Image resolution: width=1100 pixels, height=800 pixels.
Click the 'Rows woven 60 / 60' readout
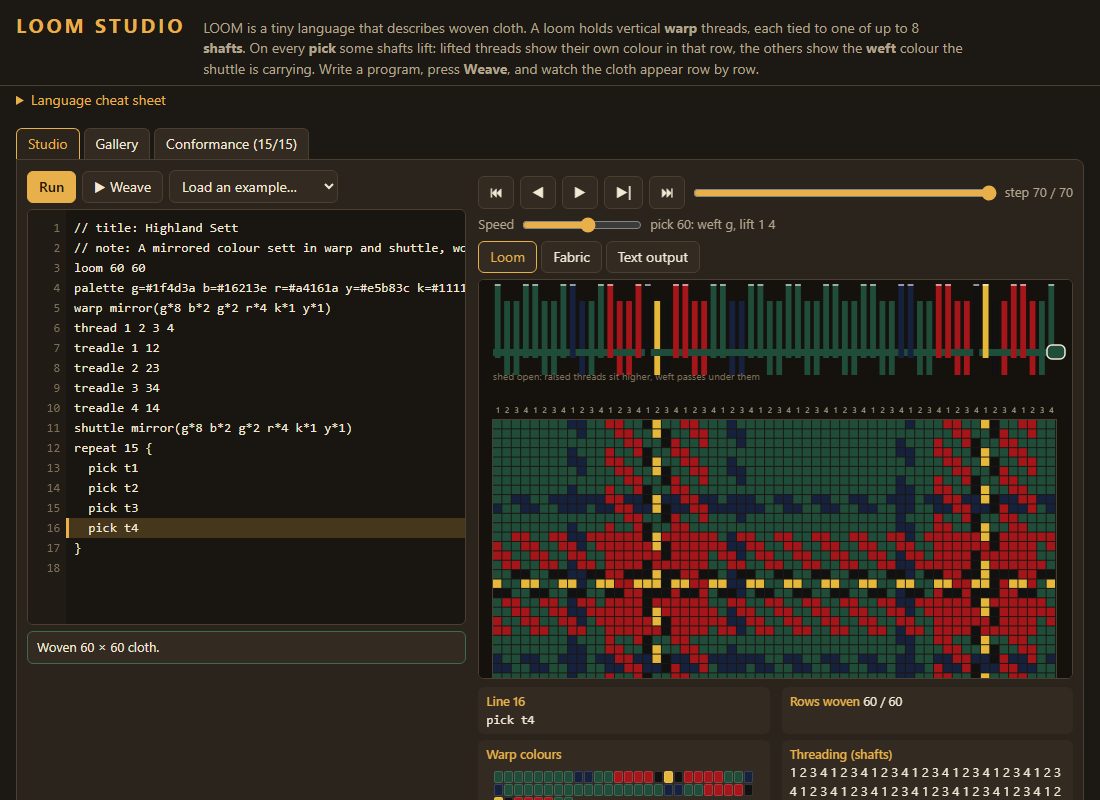pos(846,702)
